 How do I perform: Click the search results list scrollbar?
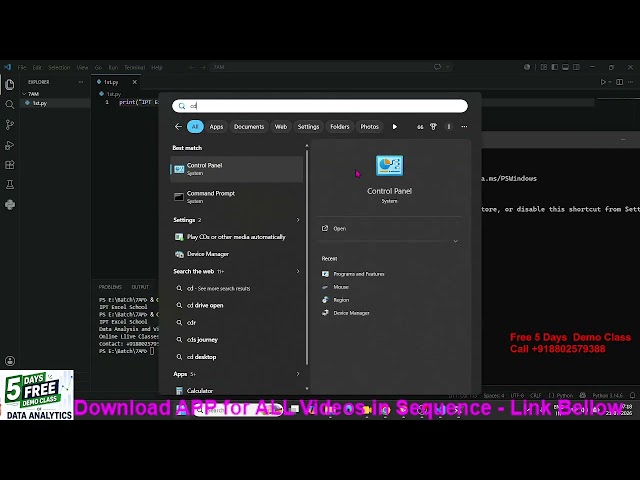(307, 255)
